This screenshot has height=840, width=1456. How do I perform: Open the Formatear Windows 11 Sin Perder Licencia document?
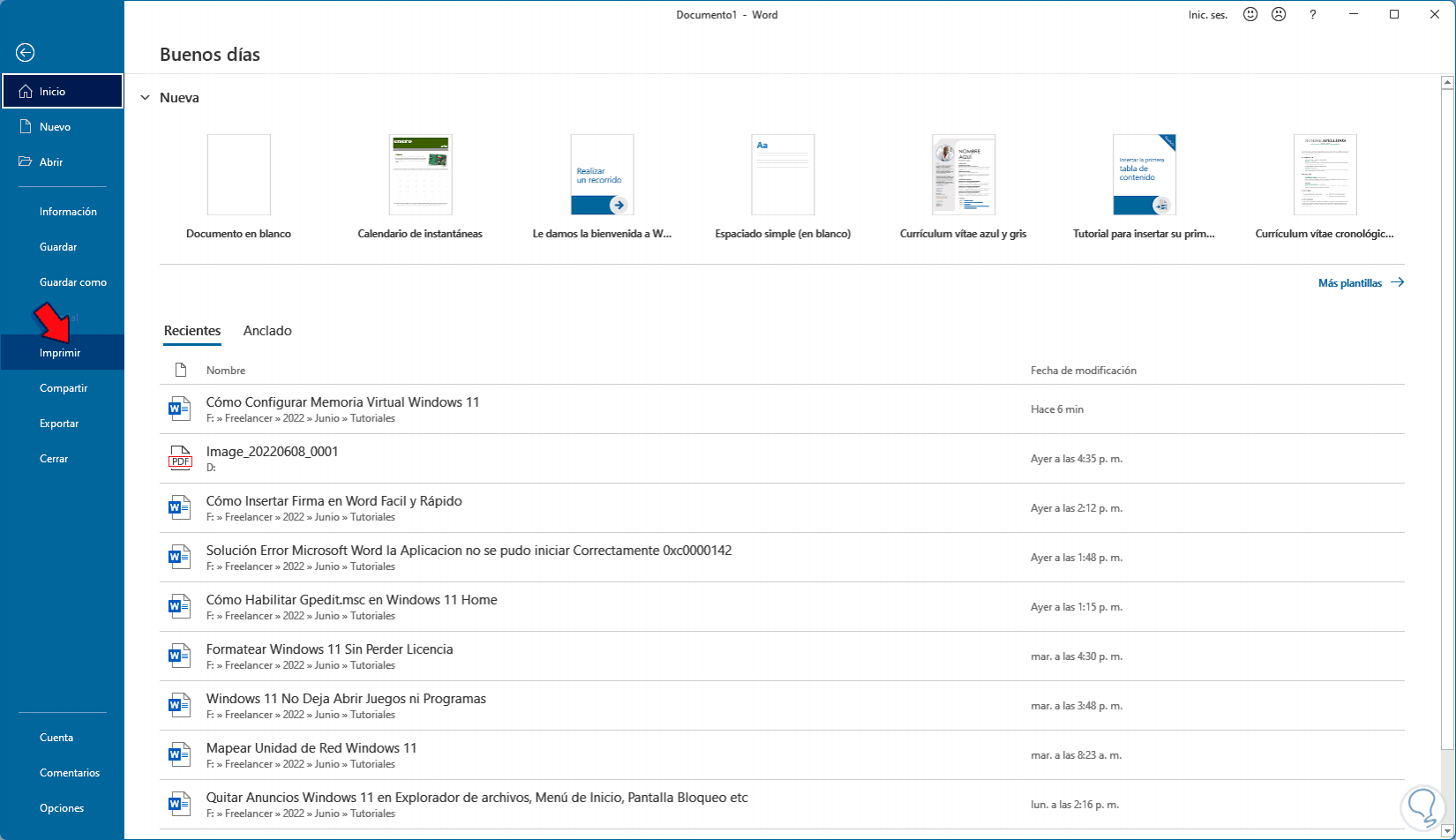(329, 649)
